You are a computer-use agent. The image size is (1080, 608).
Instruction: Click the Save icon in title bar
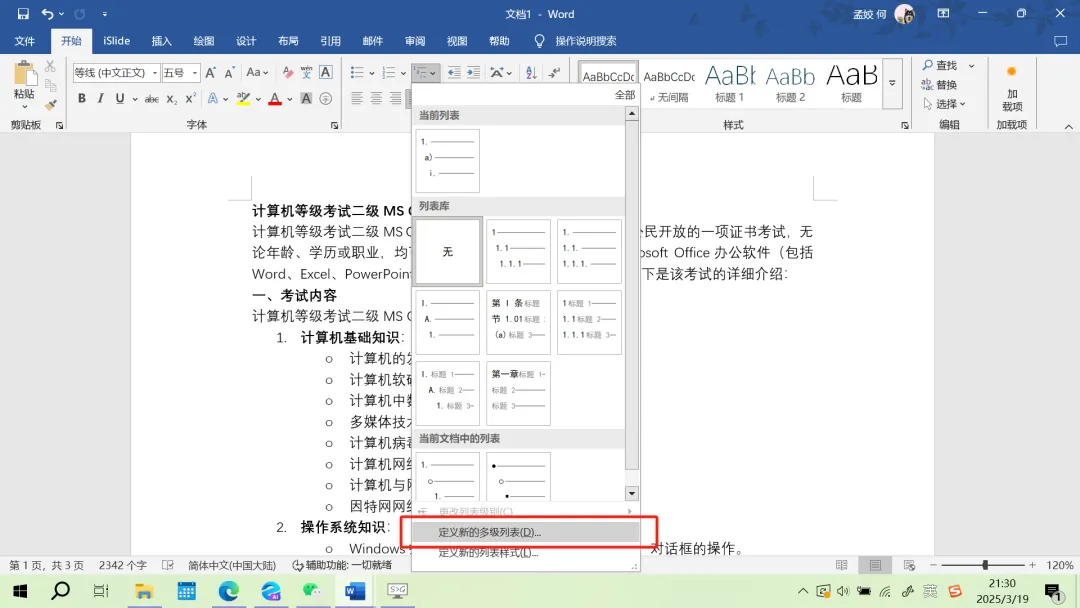23,14
